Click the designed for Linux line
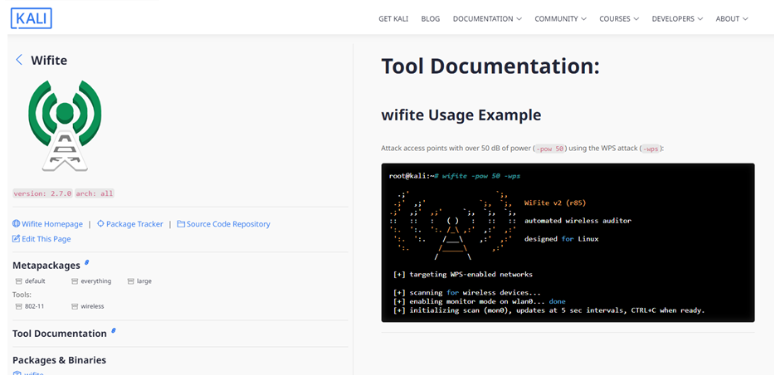This screenshot has height=375, width=774. [x=561, y=239]
